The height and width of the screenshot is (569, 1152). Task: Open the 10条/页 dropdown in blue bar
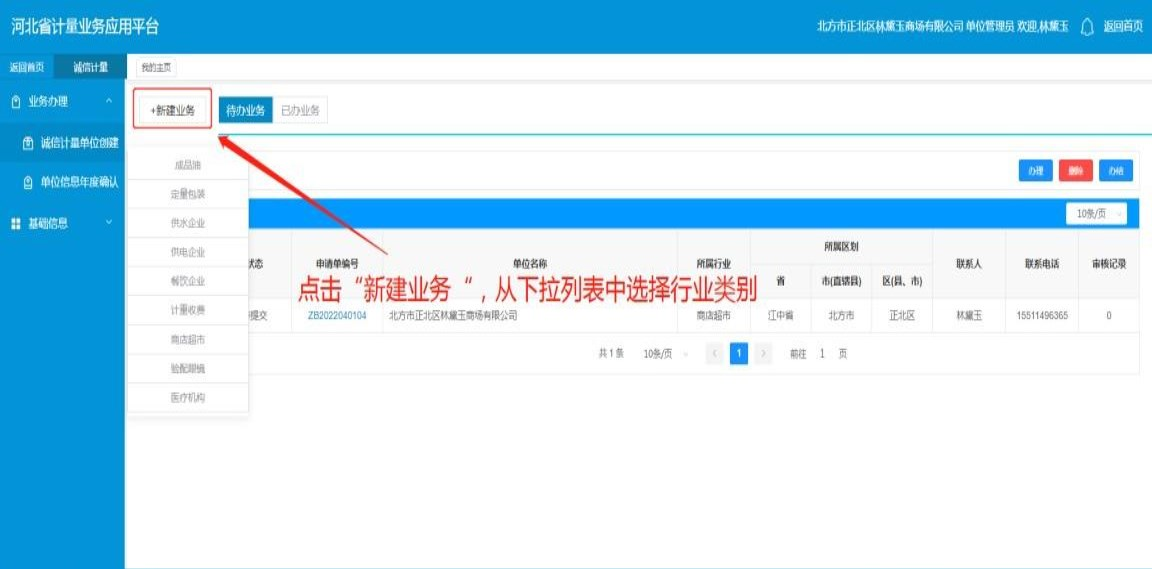point(1096,214)
